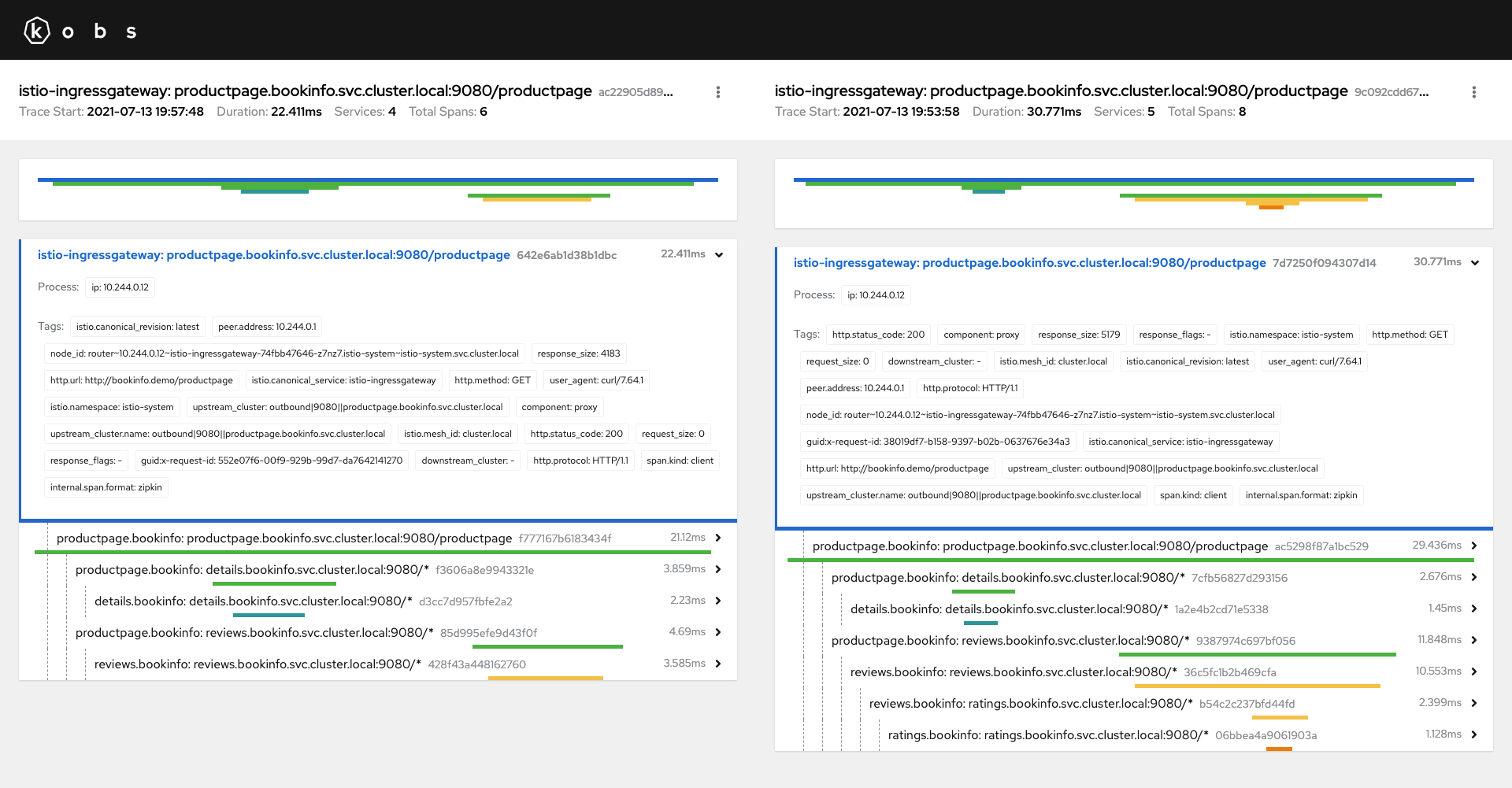The width and height of the screenshot is (1512, 788).
Task: Open span 06bbea4a9061903a row
Action: pyautogui.click(x=1134, y=734)
